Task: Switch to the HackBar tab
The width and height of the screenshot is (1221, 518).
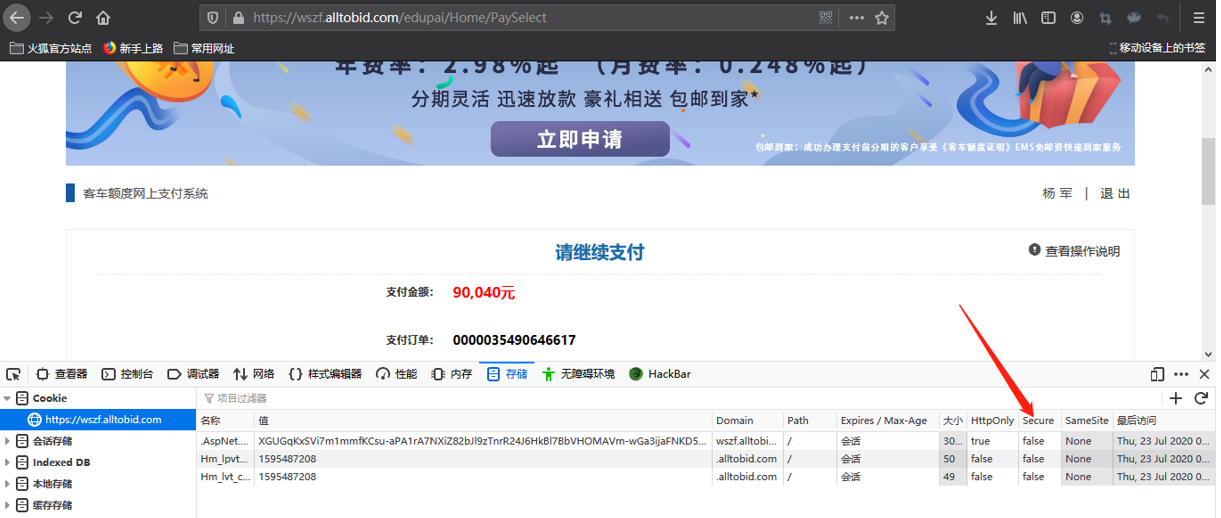Action: (x=660, y=374)
